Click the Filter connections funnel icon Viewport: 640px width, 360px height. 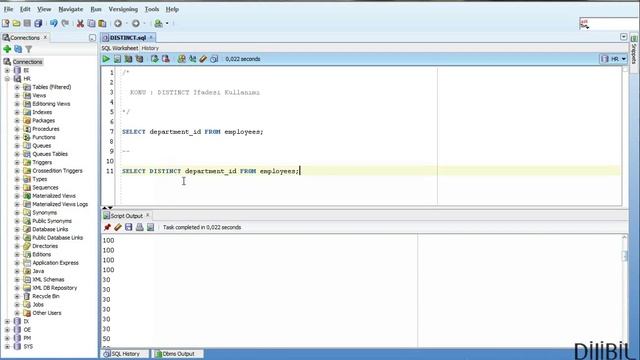[29, 49]
